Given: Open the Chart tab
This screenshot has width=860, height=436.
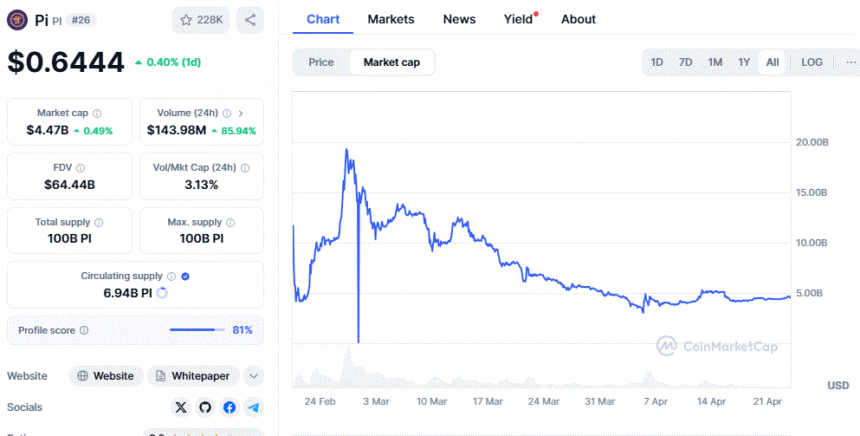Looking at the screenshot, I should [323, 19].
